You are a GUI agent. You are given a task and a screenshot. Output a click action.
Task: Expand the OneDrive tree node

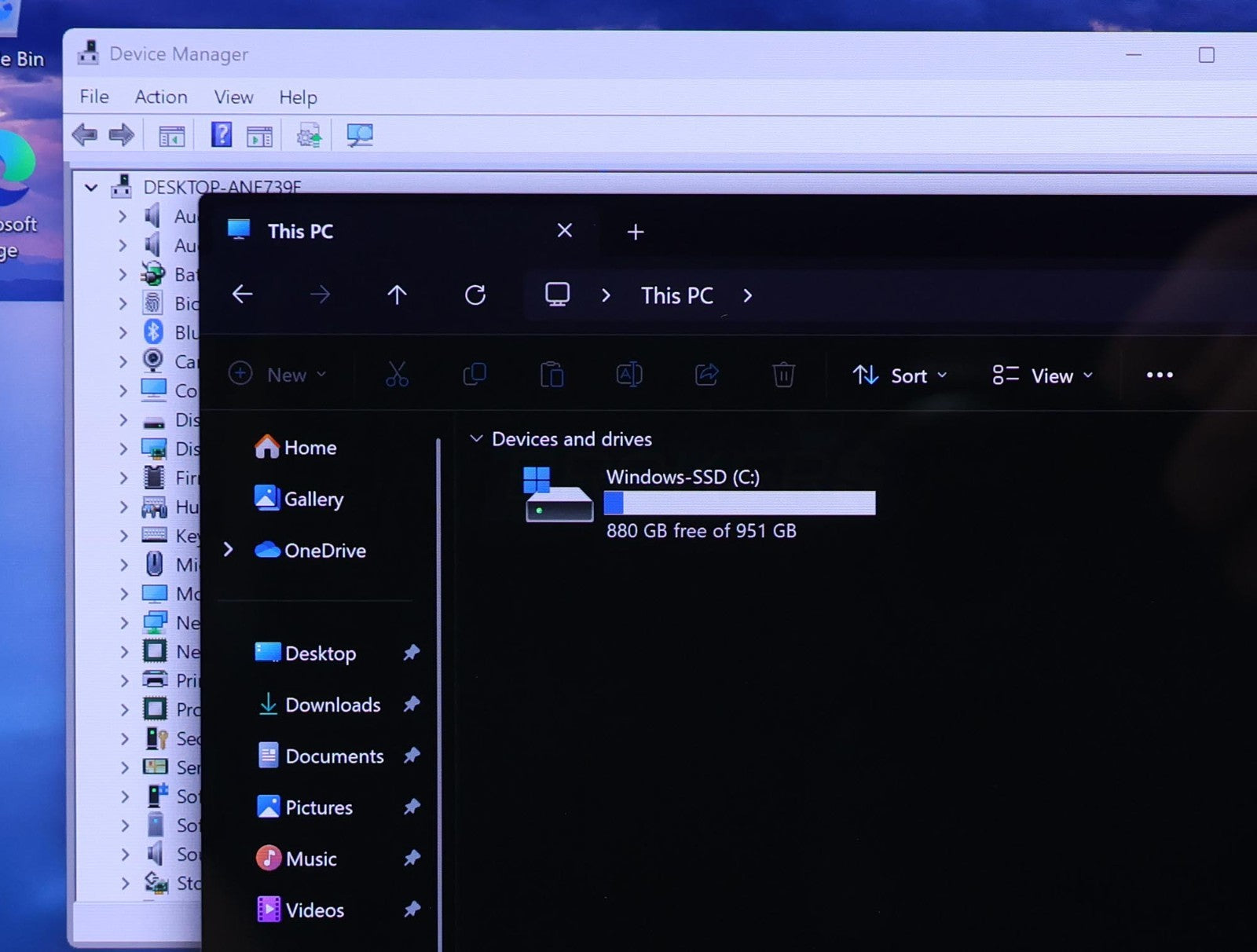[229, 550]
